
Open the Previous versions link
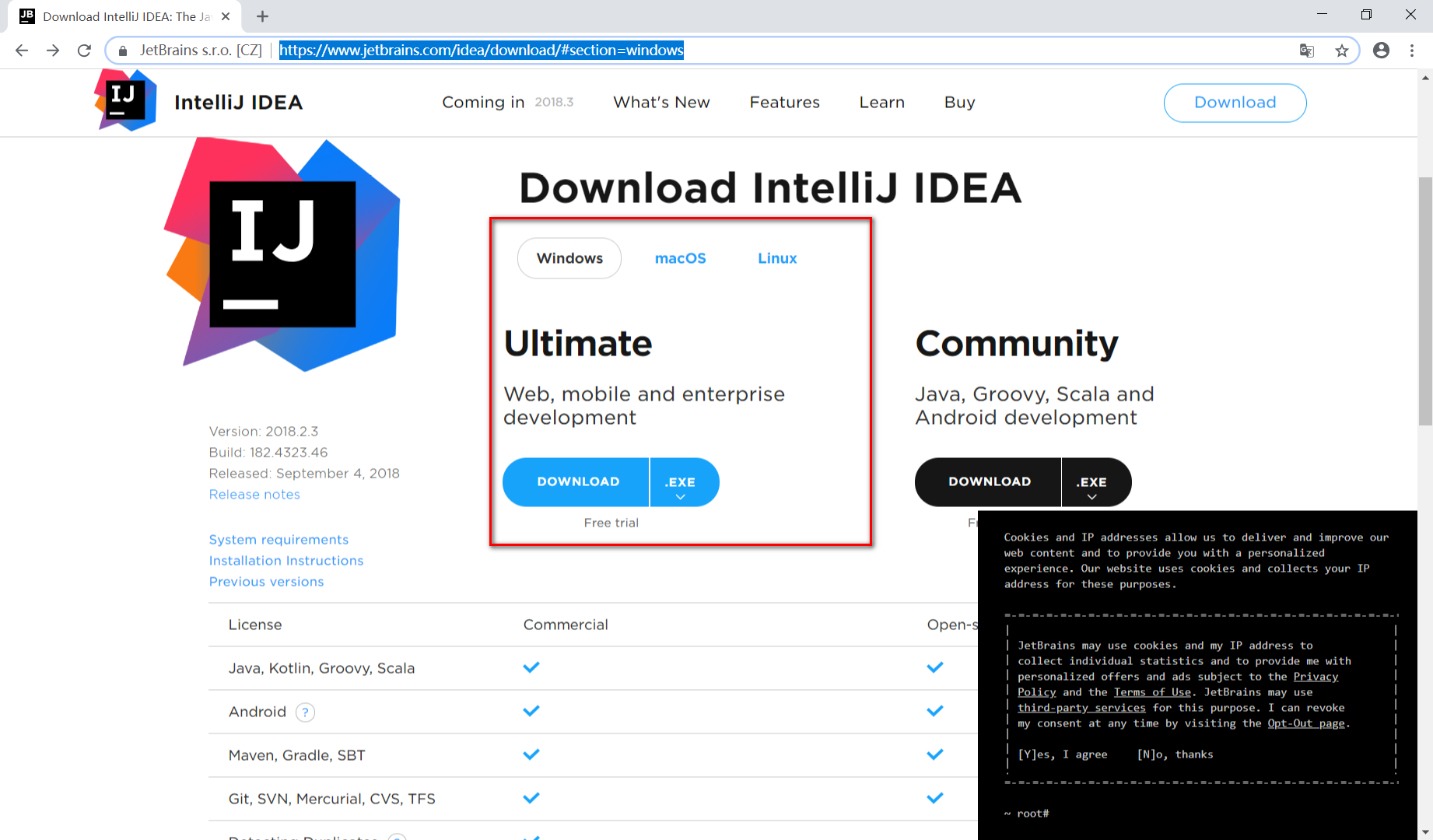point(266,582)
